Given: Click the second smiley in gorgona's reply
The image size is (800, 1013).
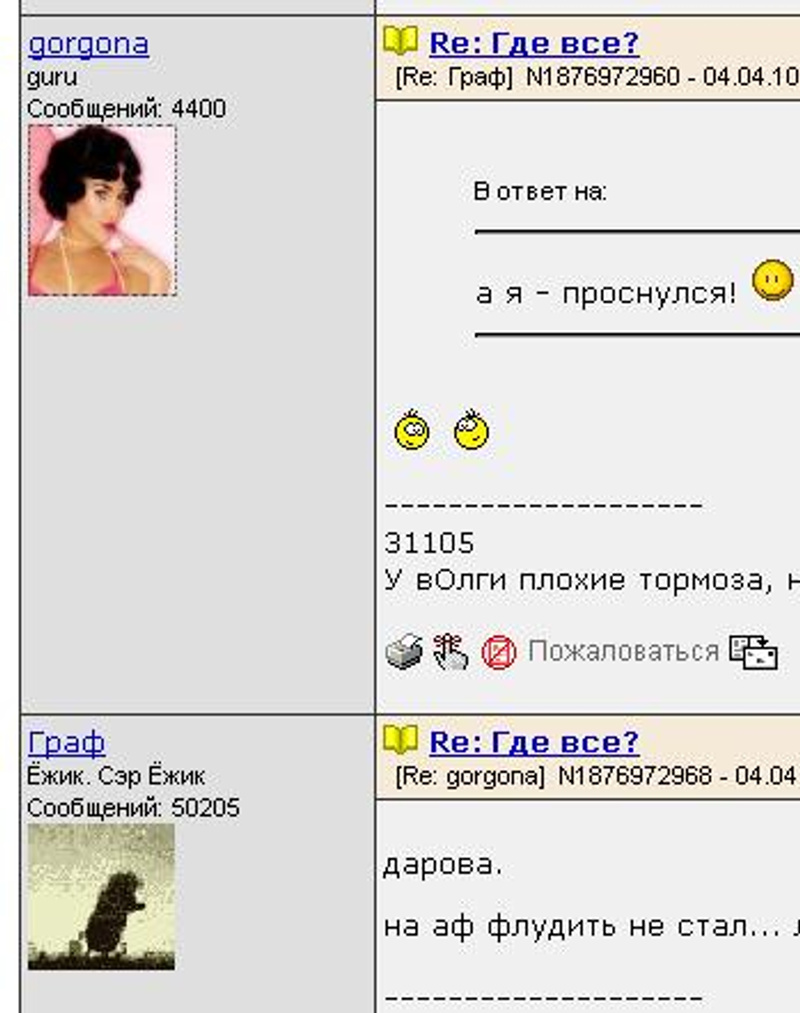Looking at the screenshot, I should click(471, 430).
